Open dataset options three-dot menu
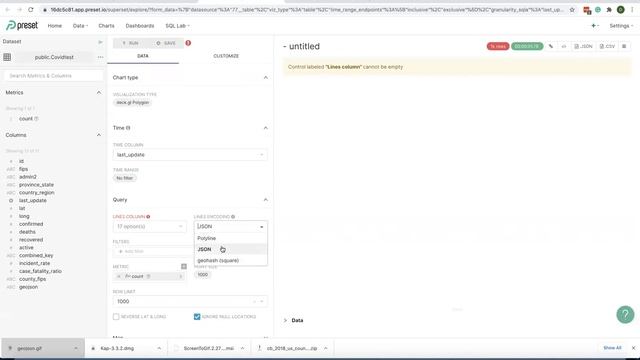The image size is (640, 360). [100, 57]
